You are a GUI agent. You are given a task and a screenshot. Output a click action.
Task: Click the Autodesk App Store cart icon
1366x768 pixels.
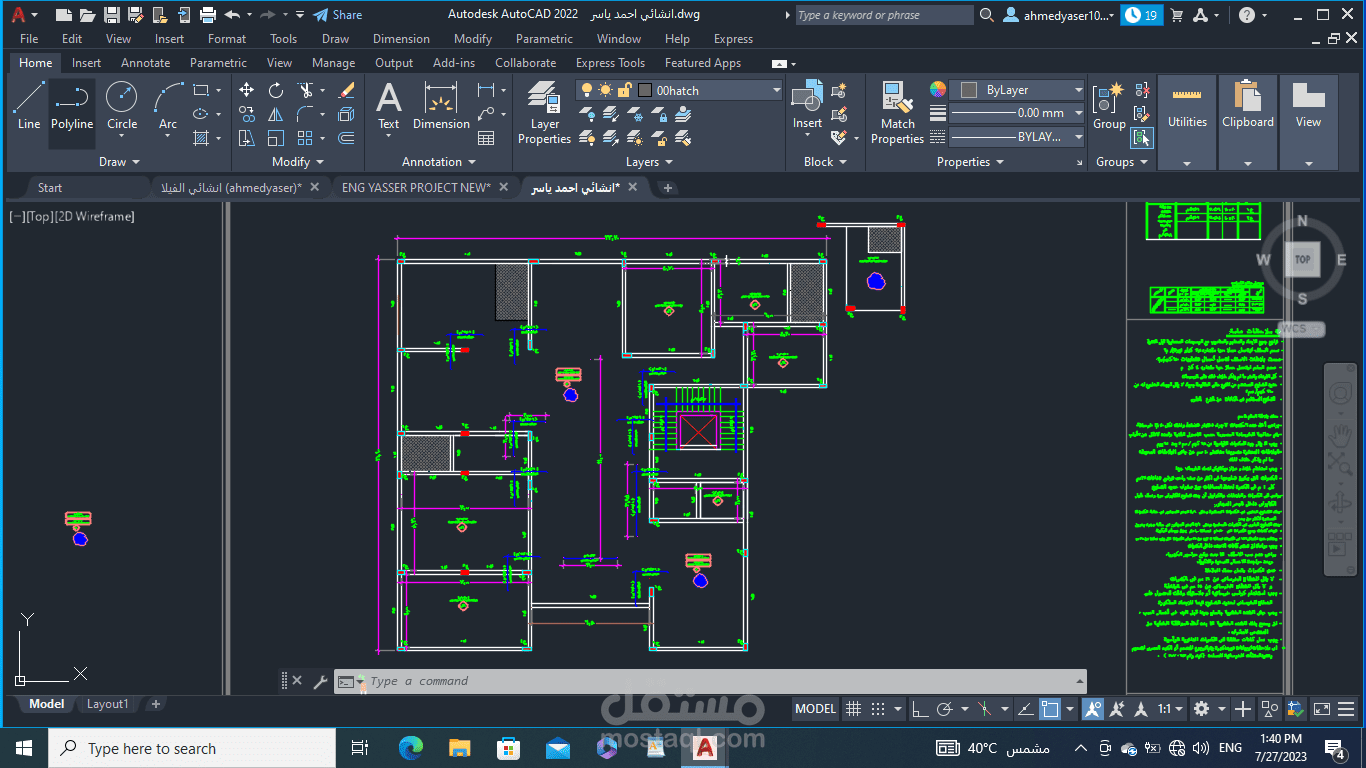pos(1177,15)
